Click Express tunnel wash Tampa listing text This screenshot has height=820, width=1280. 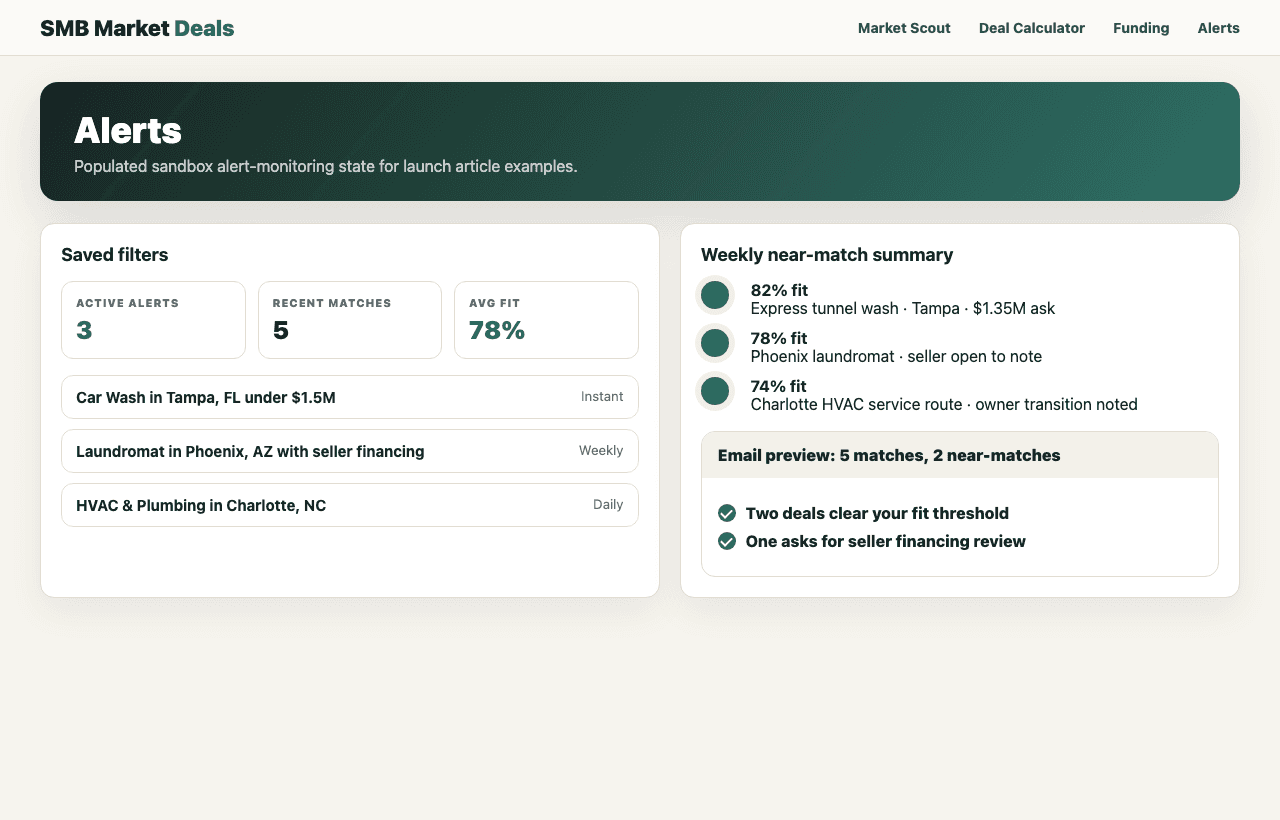coord(903,309)
